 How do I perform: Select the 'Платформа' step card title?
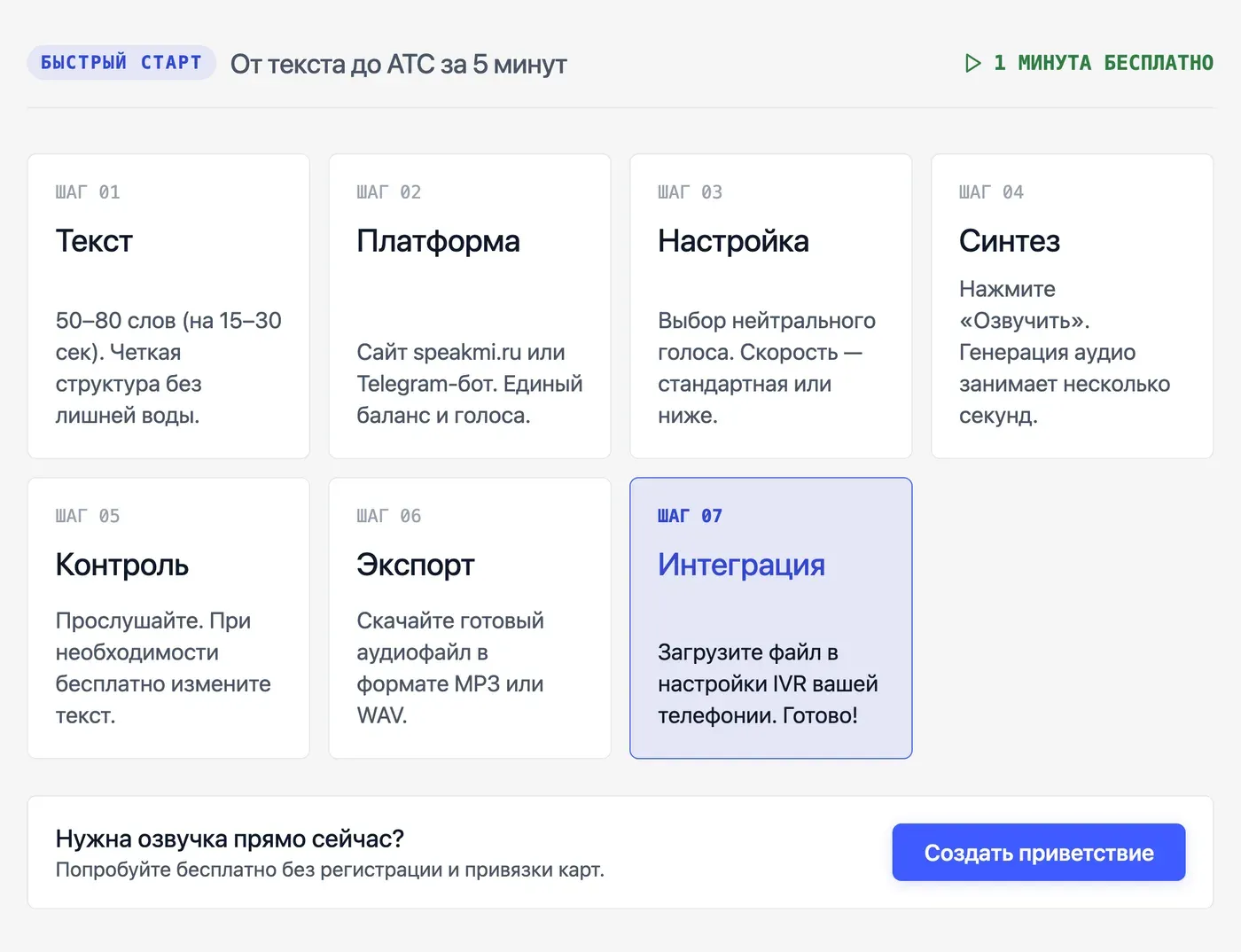coord(438,241)
